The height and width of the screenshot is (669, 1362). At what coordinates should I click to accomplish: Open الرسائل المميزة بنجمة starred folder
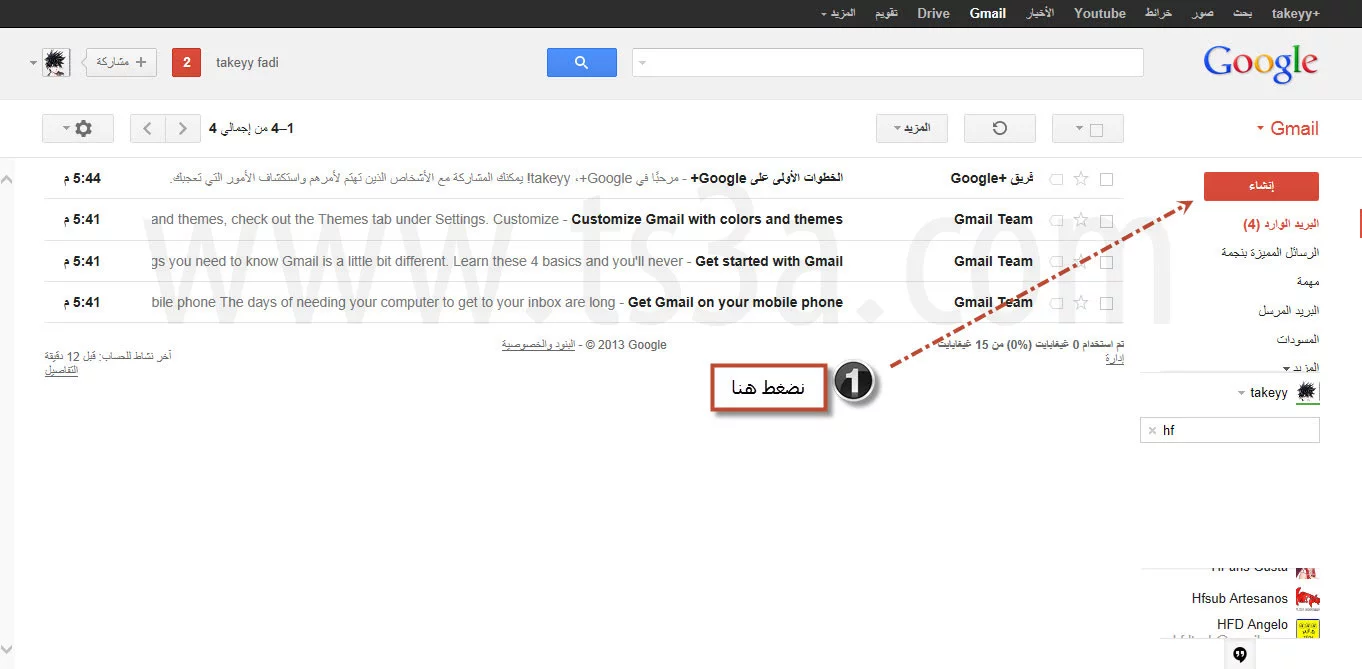coord(1270,253)
